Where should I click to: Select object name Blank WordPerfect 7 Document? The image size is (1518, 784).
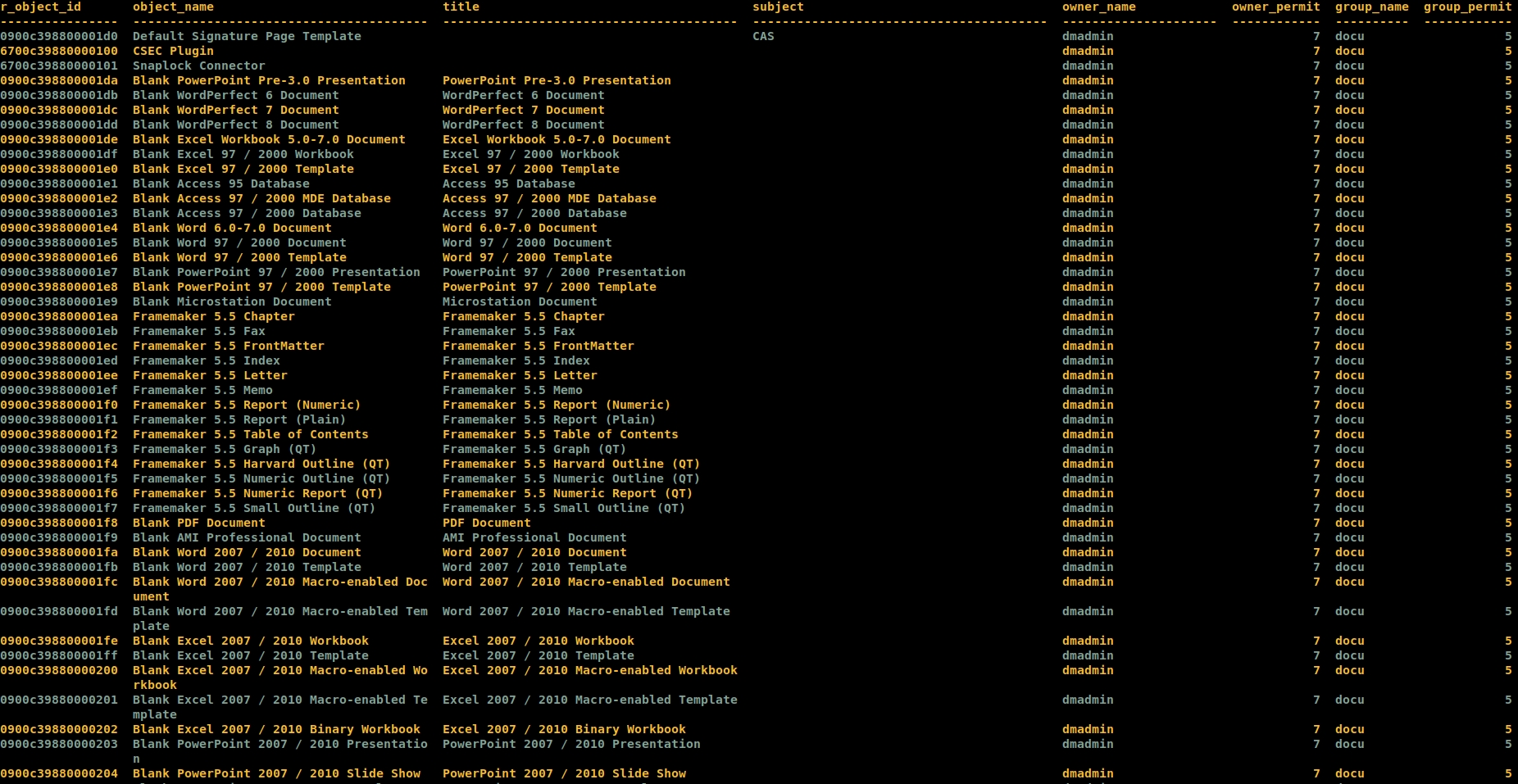[236, 110]
